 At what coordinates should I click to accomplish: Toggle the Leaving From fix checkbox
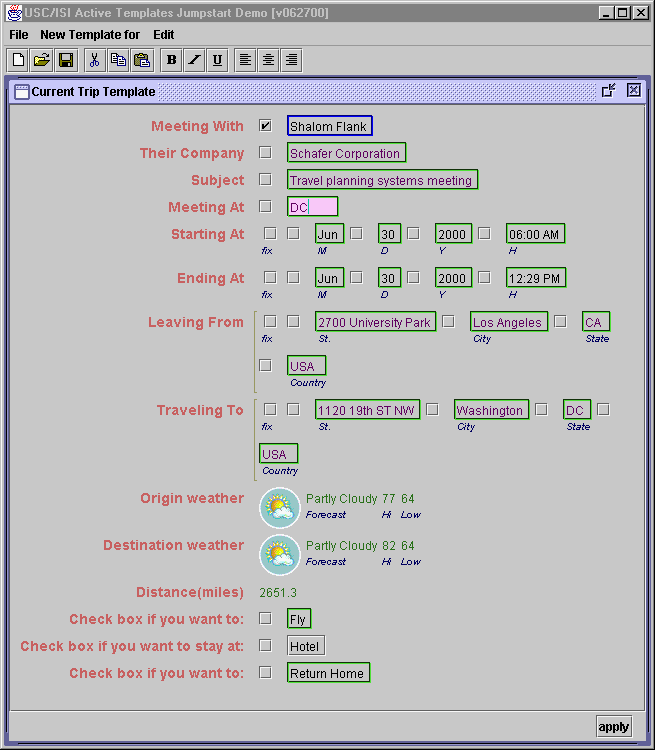pyautogui.click(x=270, y=321)
